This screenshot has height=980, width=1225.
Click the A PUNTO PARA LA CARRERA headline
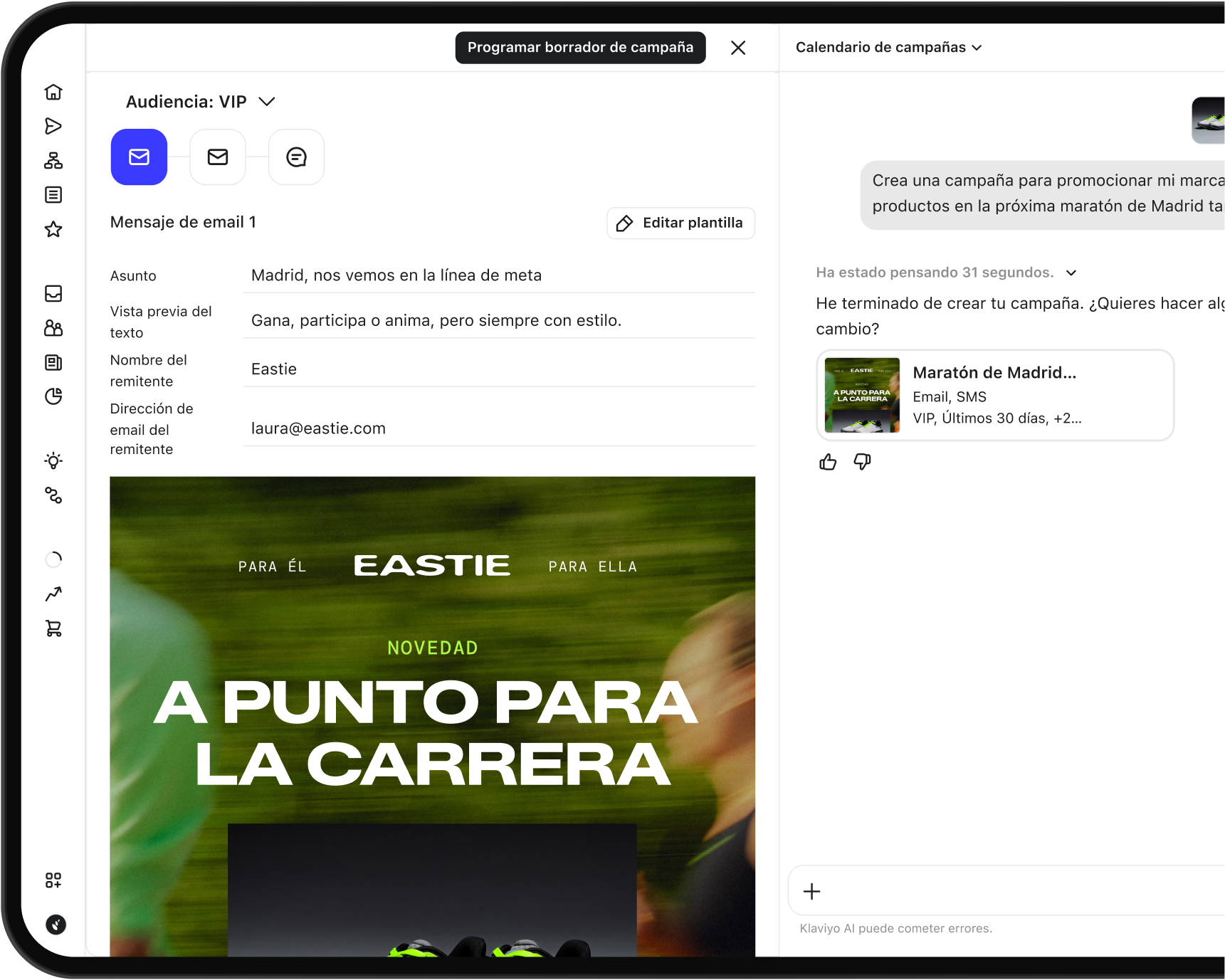427,732
